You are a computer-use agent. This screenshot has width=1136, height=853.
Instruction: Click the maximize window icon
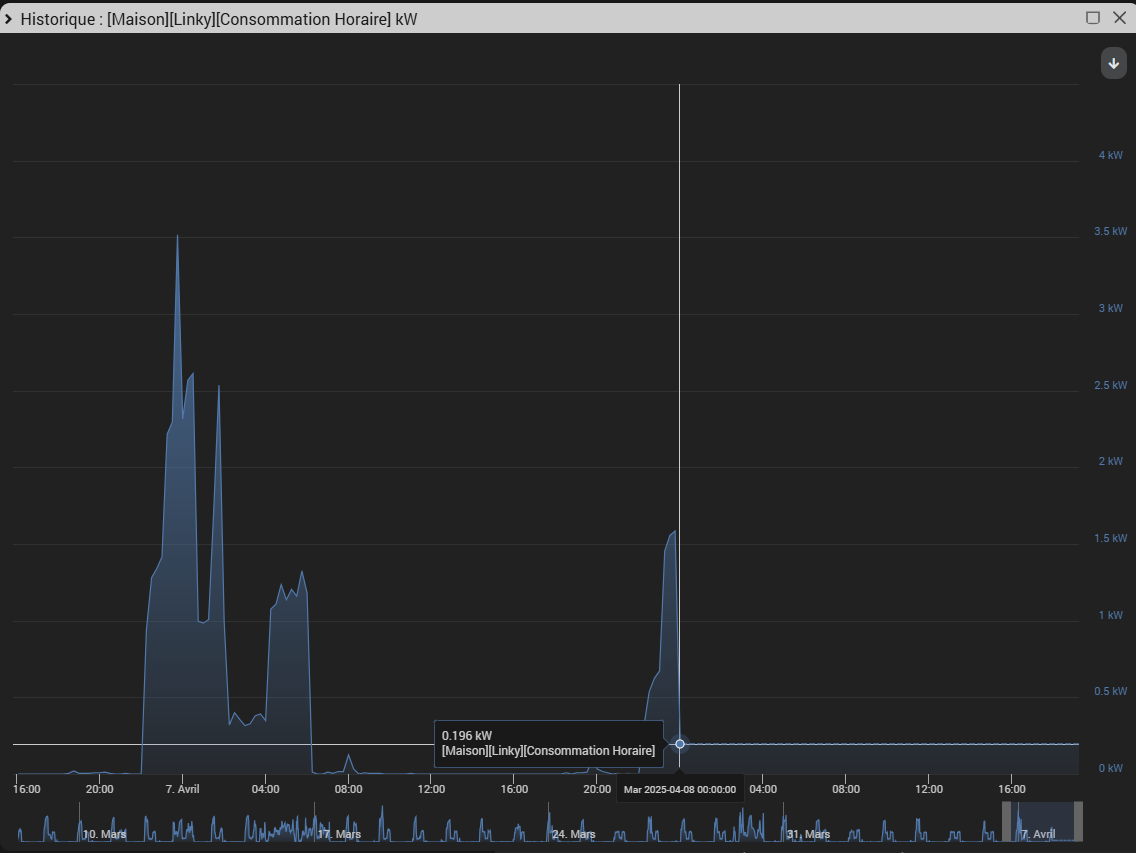click(1093, 18)
